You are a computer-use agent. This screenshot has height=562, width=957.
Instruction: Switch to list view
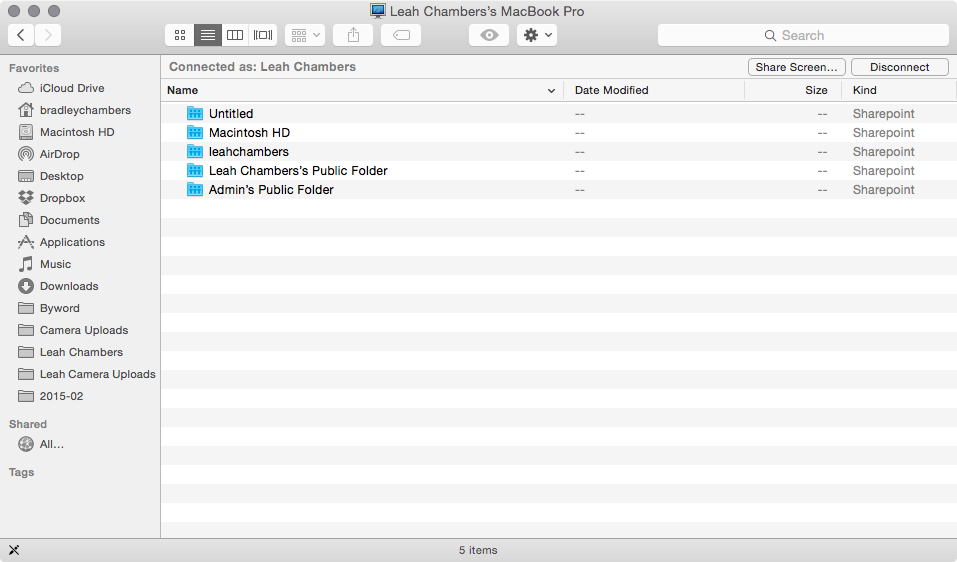click(208, 35)
